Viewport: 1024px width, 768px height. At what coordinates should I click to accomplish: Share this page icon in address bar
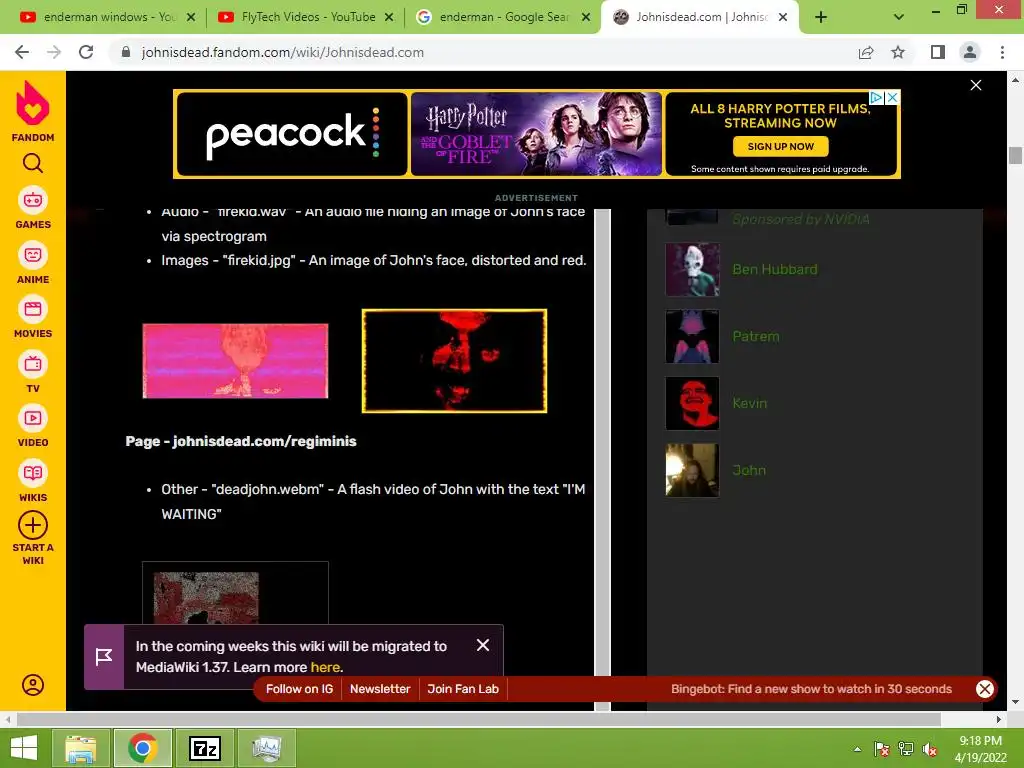[866, 52]
